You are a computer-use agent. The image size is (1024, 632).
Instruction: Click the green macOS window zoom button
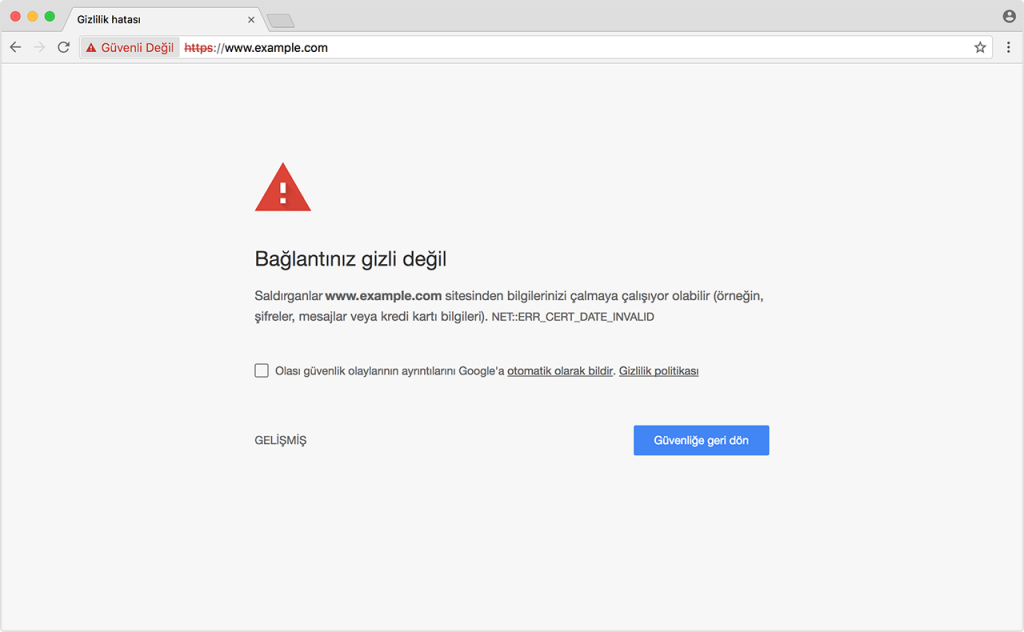point(48,17)
